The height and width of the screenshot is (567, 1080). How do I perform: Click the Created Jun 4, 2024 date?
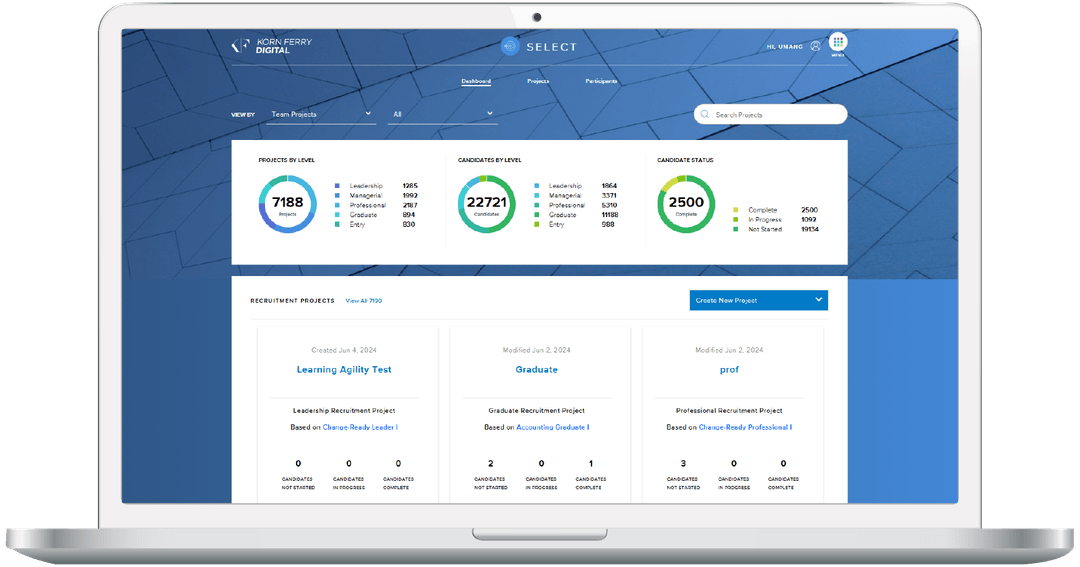(344, 350)
